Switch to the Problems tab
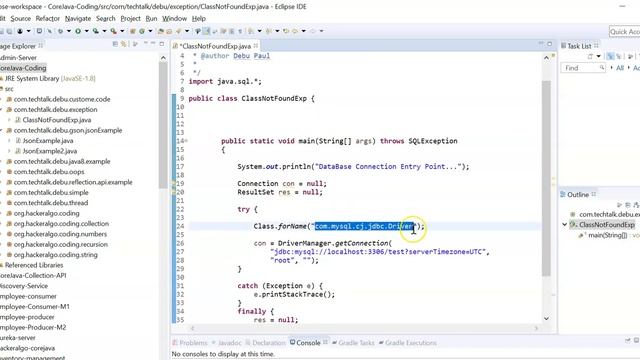Viewport: 640px width, 360px height. coord(190,343)
